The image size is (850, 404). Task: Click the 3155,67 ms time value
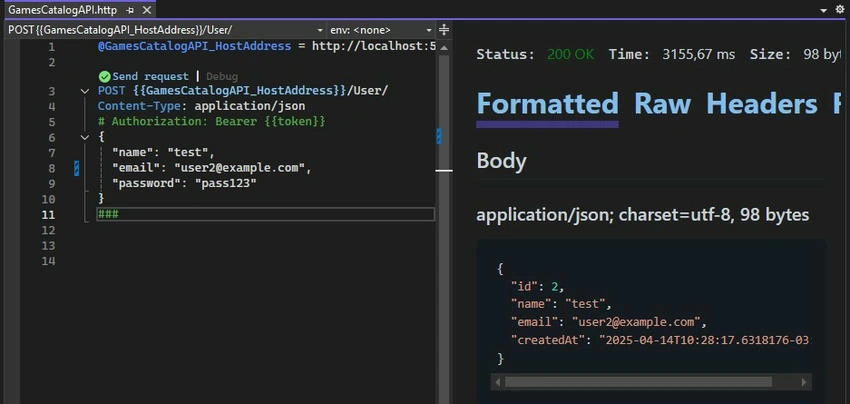tap(699, 54)
